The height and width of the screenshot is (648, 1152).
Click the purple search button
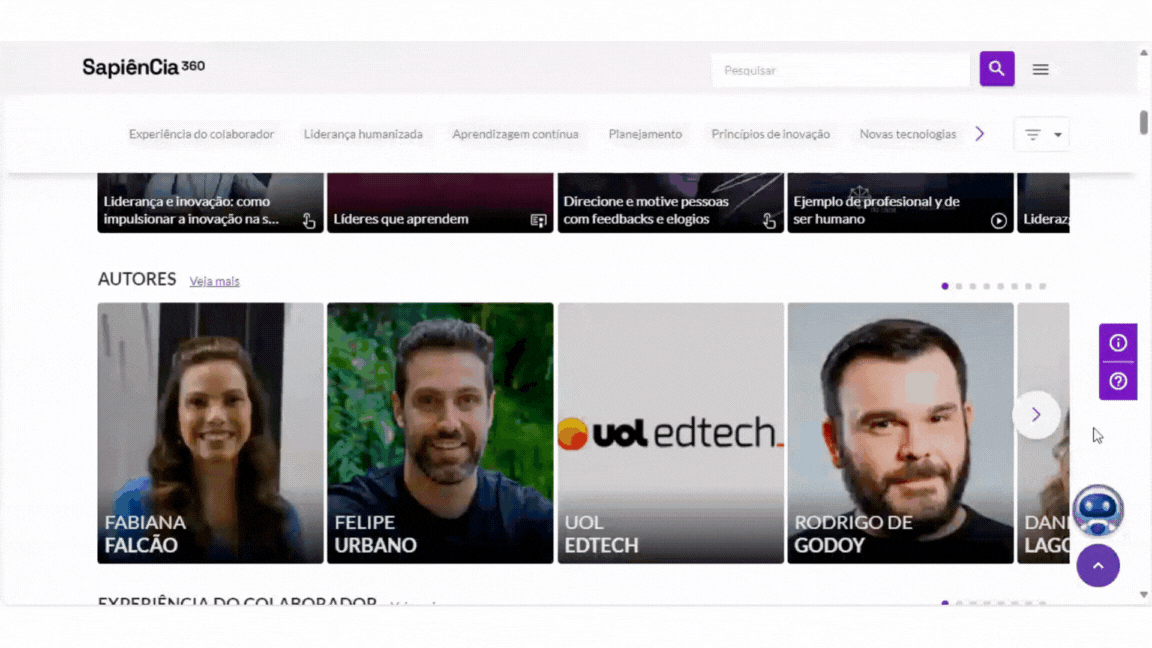pos(996,68)
